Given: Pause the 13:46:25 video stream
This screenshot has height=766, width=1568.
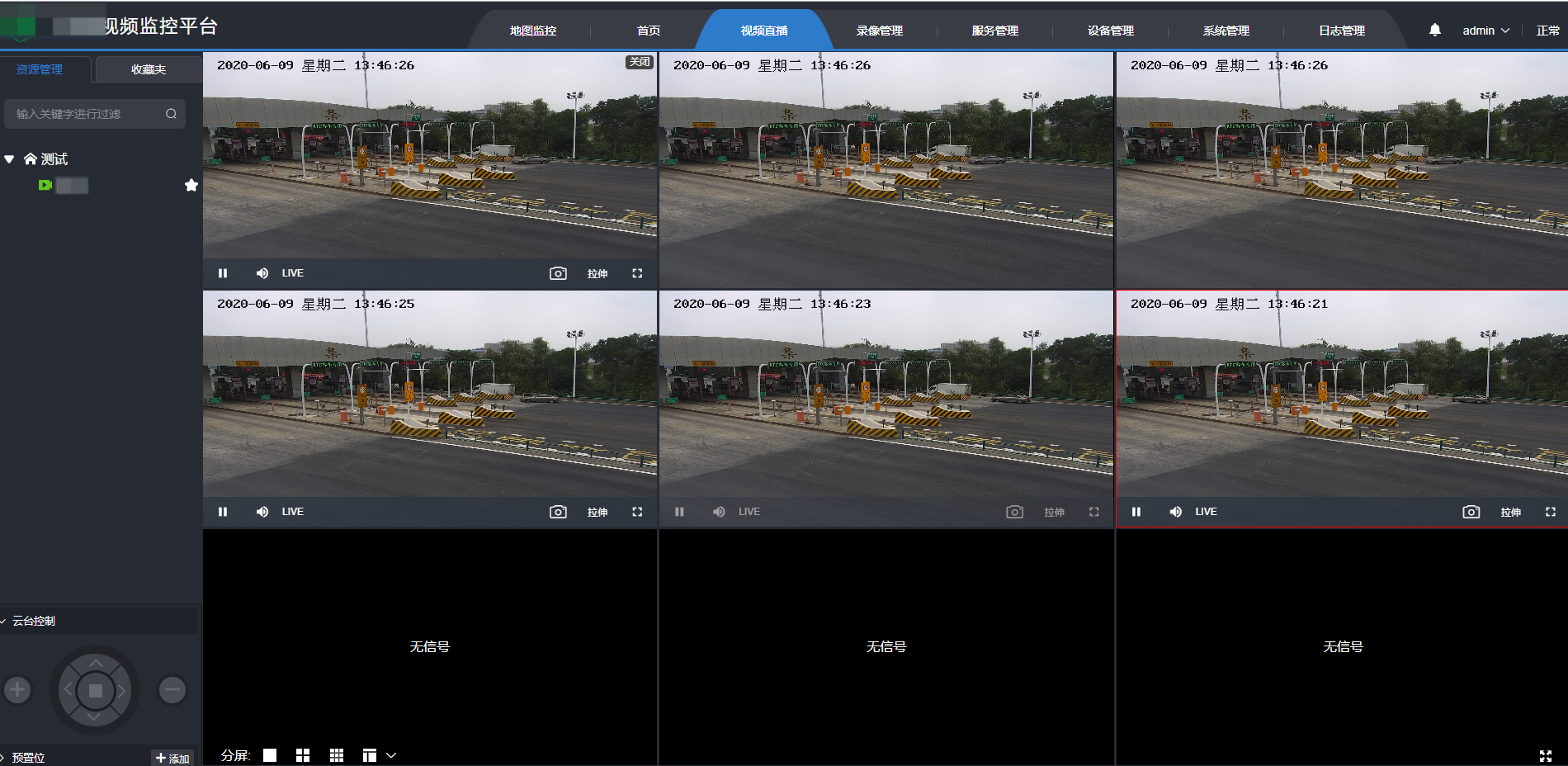Looking at the screenshot, I should (223, 512).
